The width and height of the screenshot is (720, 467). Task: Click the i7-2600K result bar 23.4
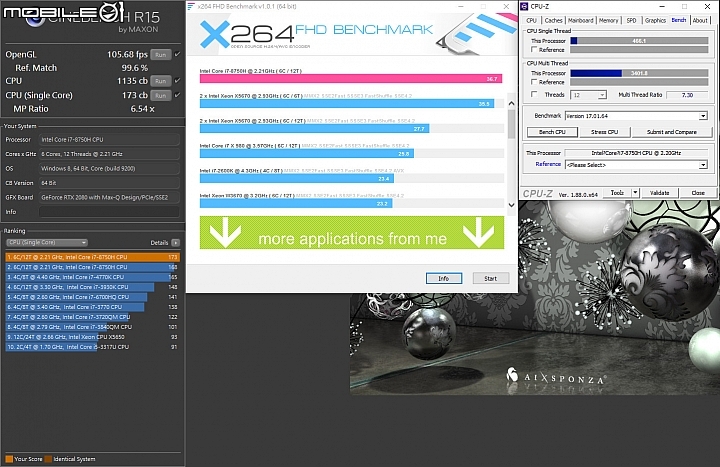point(297,179)
